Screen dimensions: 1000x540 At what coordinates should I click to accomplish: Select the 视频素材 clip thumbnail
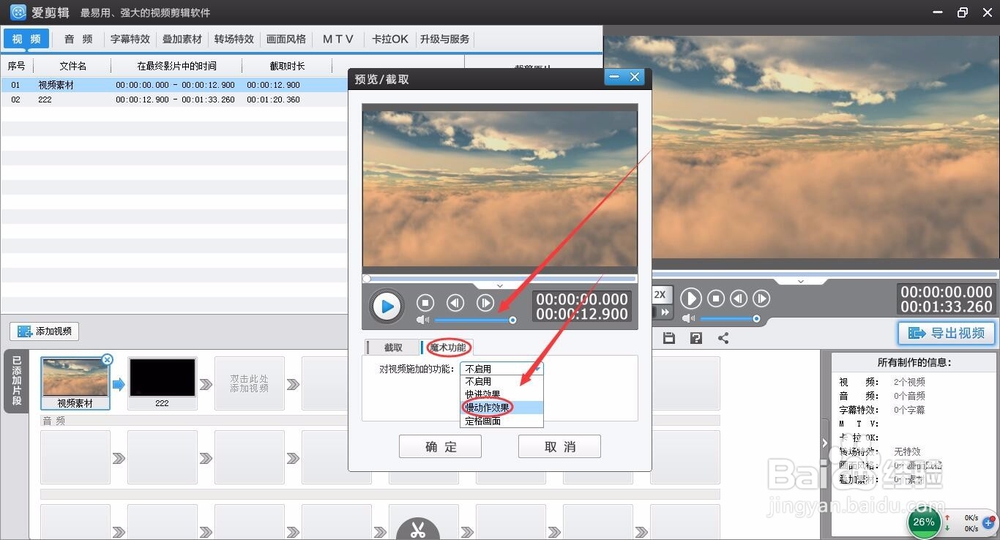click(75, 383)
